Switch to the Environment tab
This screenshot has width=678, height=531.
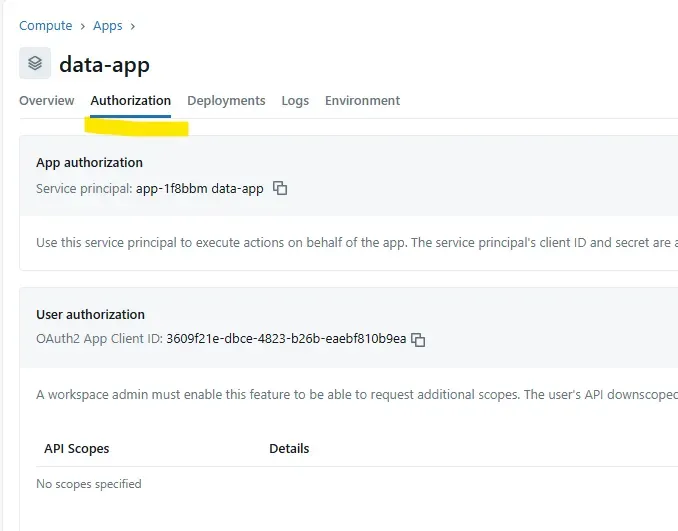coord(362,101)
